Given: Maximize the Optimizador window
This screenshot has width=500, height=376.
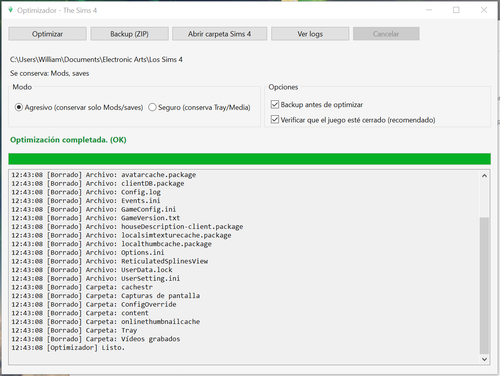Looking at the screenshot, I should (x=456, y=10).
